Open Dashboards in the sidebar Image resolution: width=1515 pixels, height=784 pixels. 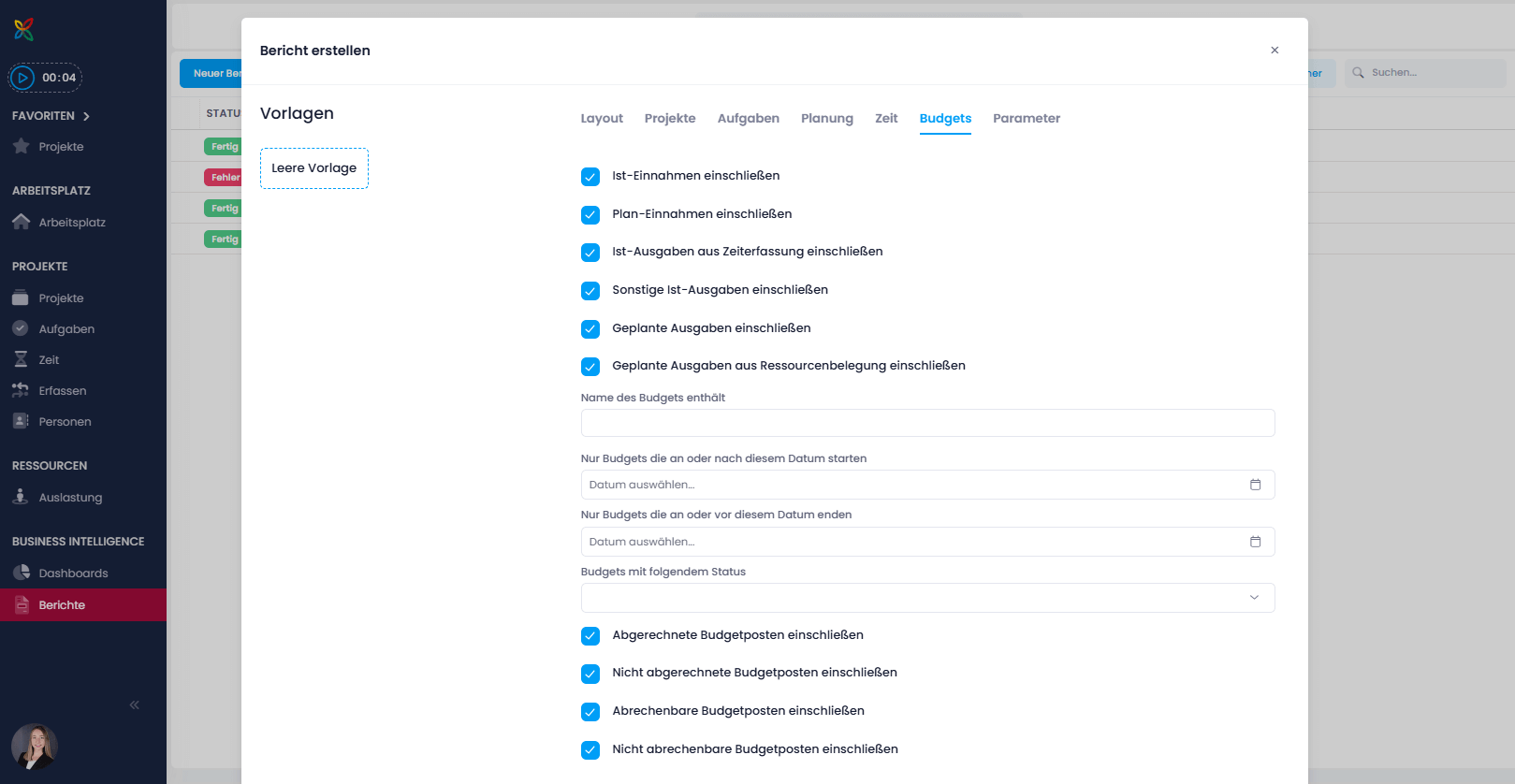(74, 573)
